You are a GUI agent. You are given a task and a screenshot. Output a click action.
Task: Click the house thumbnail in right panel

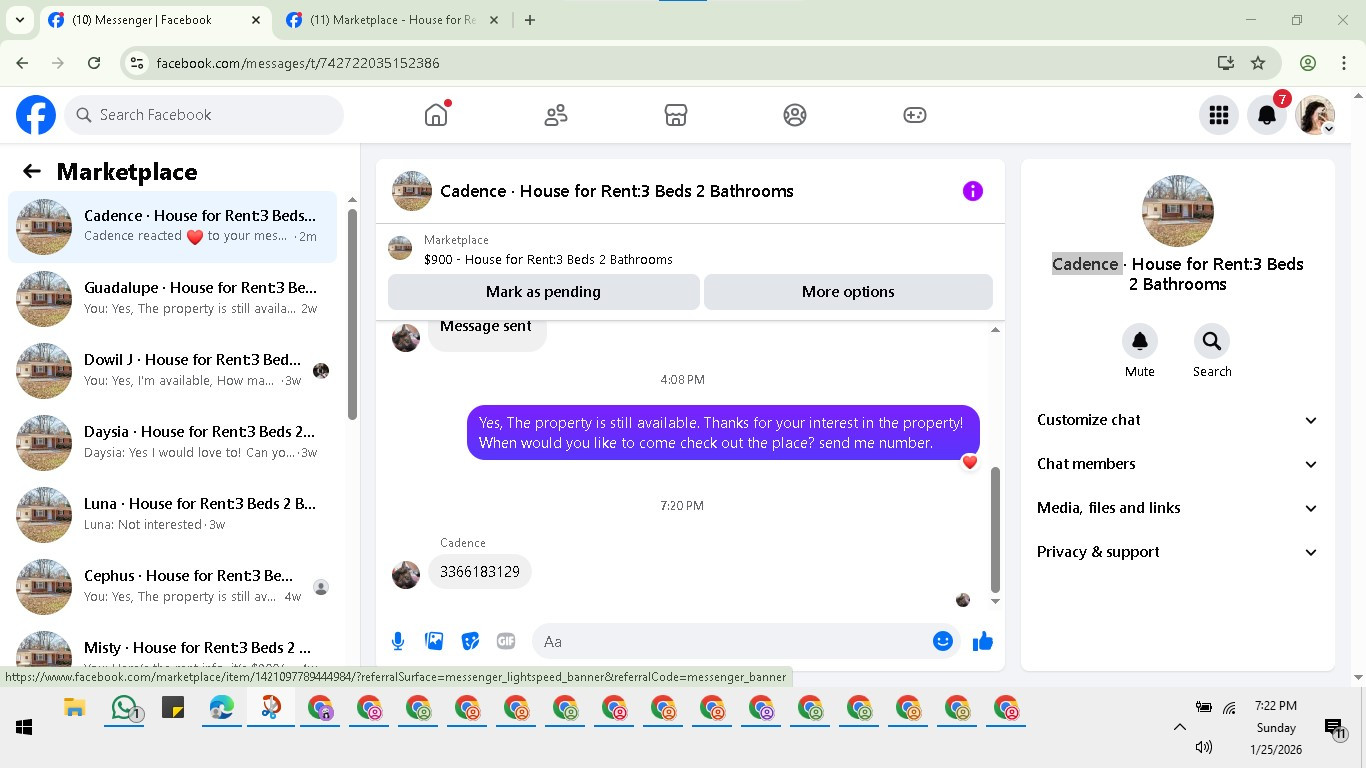[1177, 211]
